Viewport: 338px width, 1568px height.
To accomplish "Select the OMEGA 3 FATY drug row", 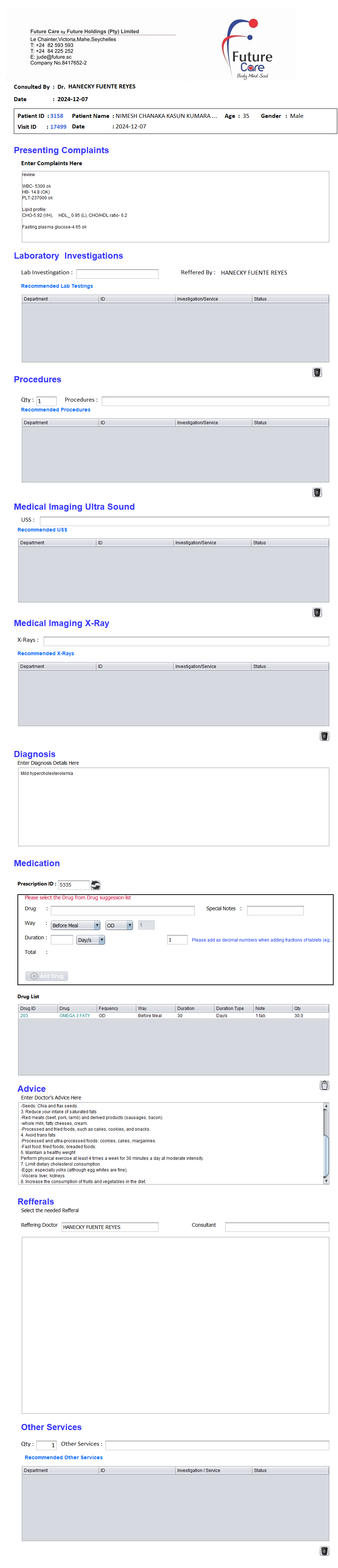I will pyautogui.click(x=74, y=1015).
